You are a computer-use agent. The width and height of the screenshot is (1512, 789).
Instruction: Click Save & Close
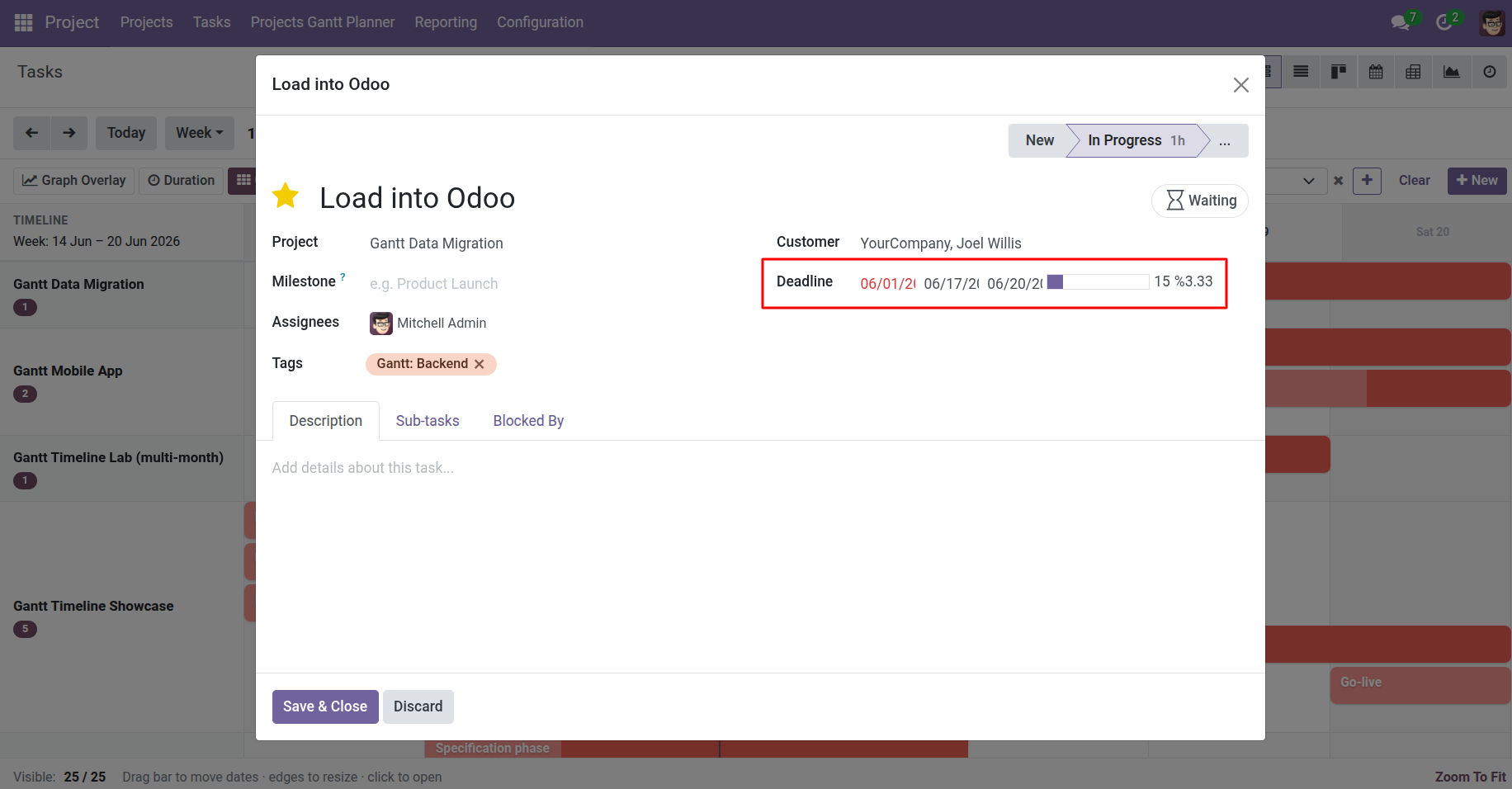(x=325, y=706)
